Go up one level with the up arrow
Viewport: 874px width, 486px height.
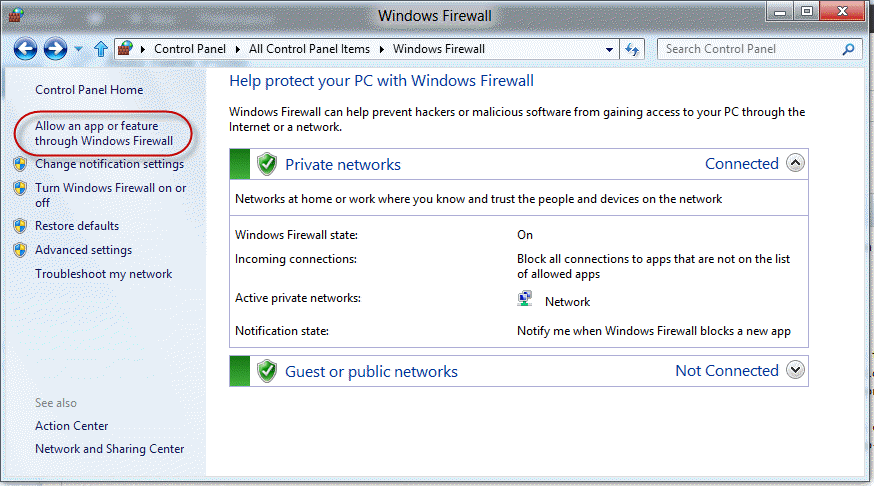coord(100,49)
